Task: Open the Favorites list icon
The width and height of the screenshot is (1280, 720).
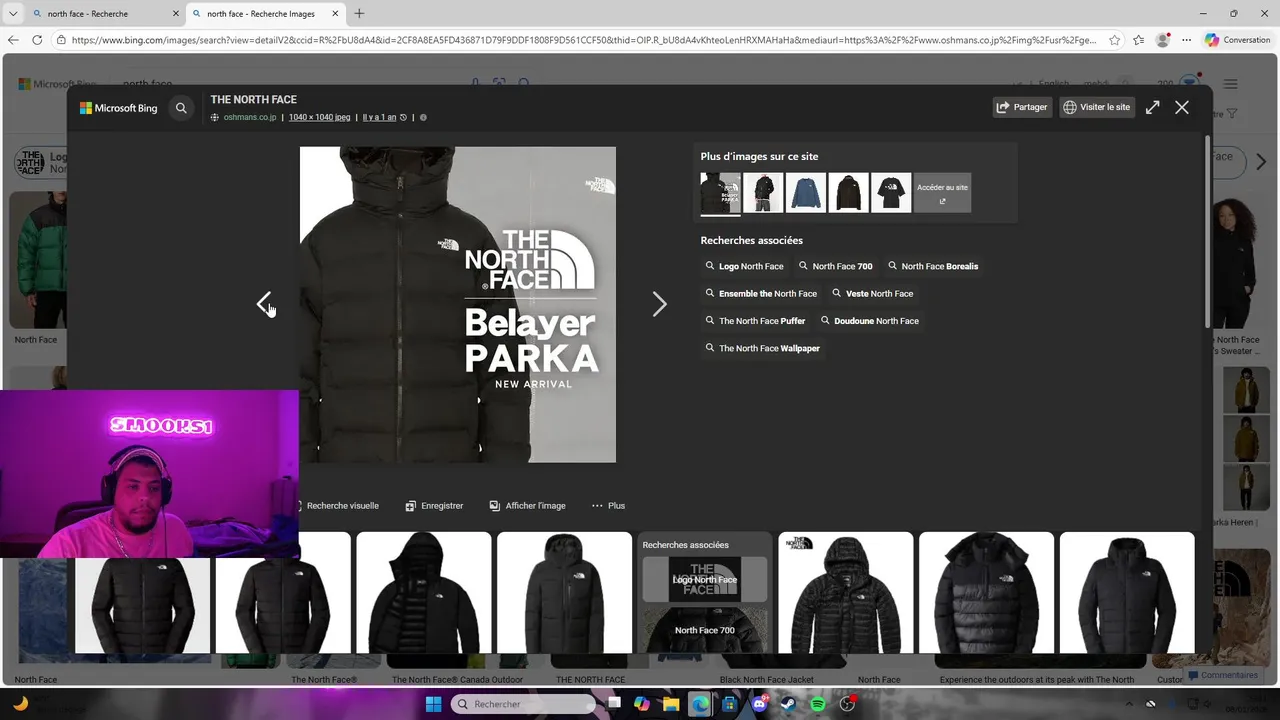Action: point(1139,40)
